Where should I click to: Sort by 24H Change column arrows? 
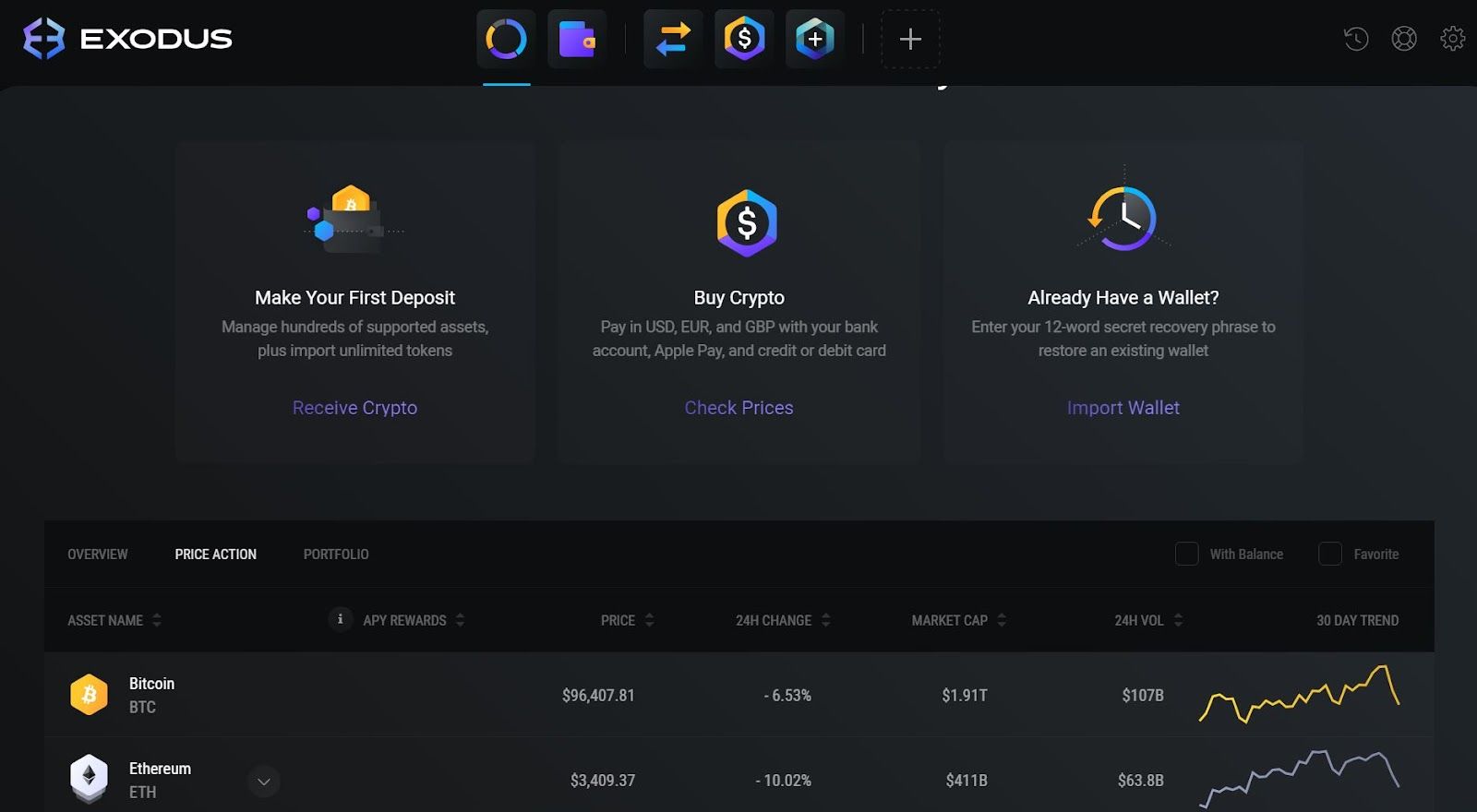(825, 620)
